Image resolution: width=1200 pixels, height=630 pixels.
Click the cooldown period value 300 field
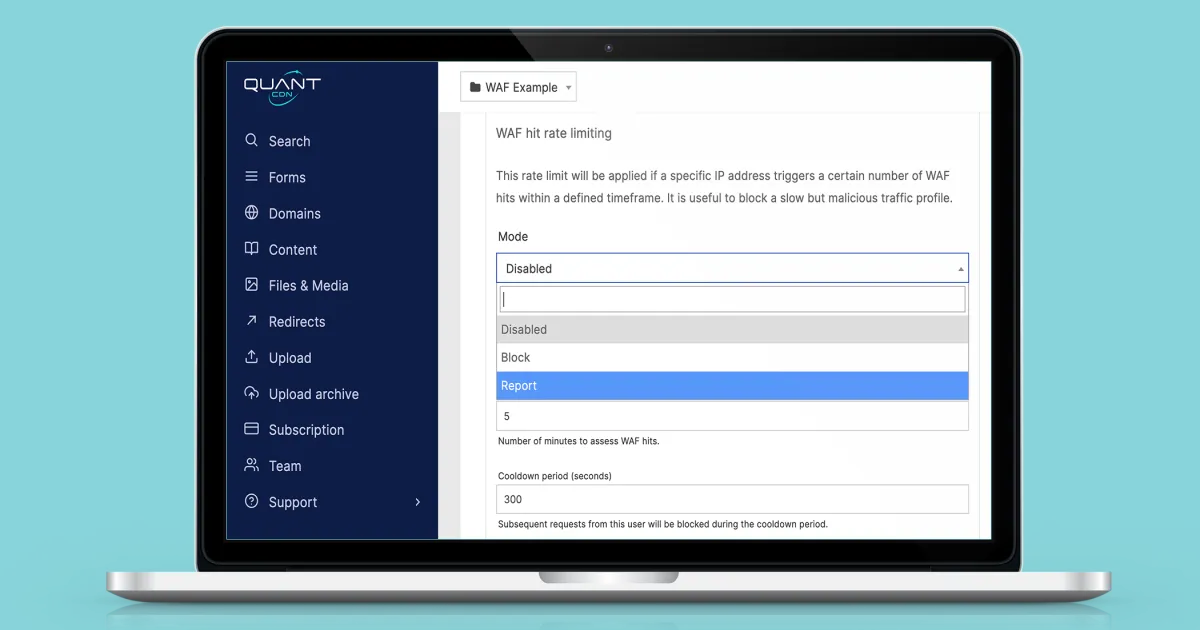(732, 498)
